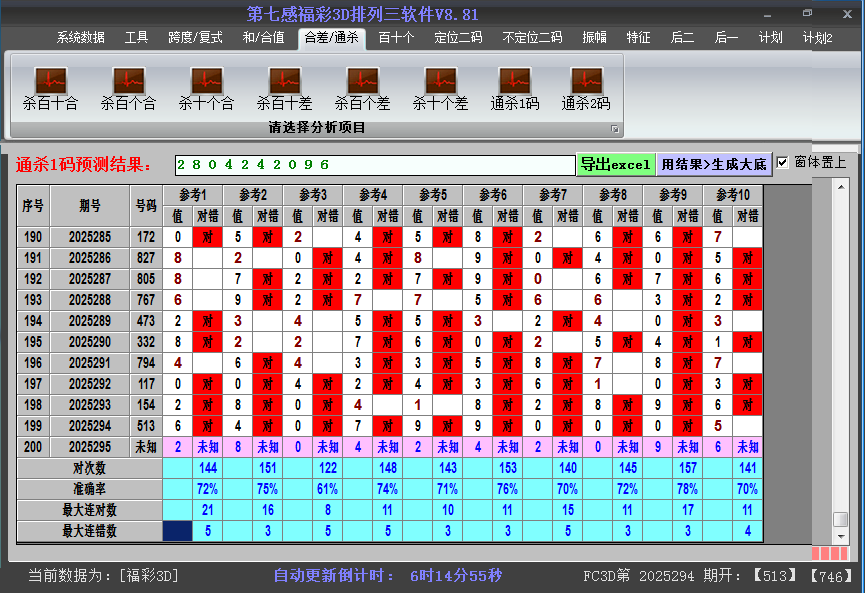
Task: Open the 杀百十差 analysis tool
Action: [x=283, y=88]
